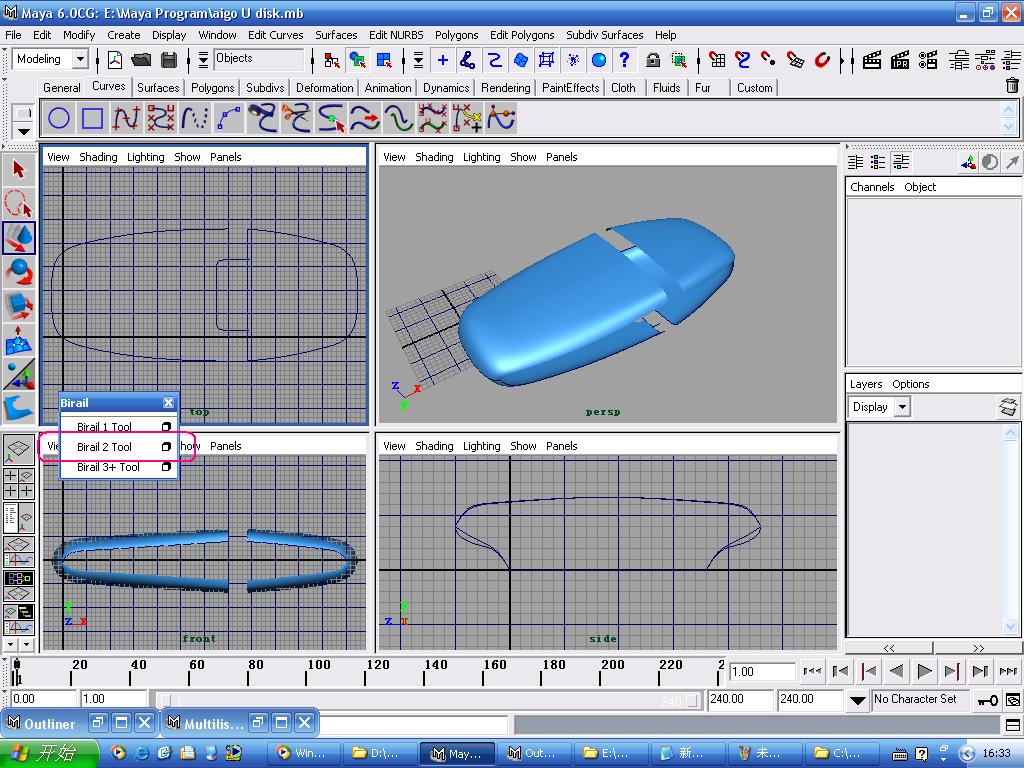Open the Display dropdown in the layer editor
The height and width of the screenshot is (768, 1024).
point(903,407)
